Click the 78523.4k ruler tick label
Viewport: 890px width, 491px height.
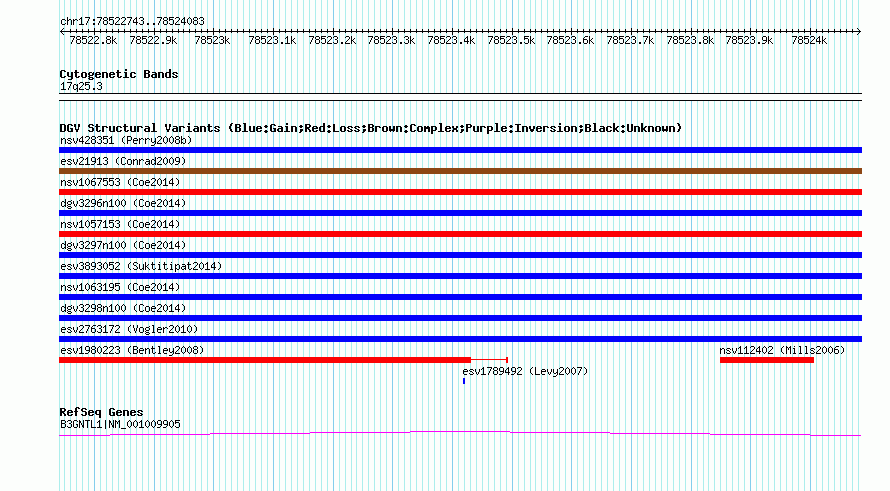click(451, 40)
